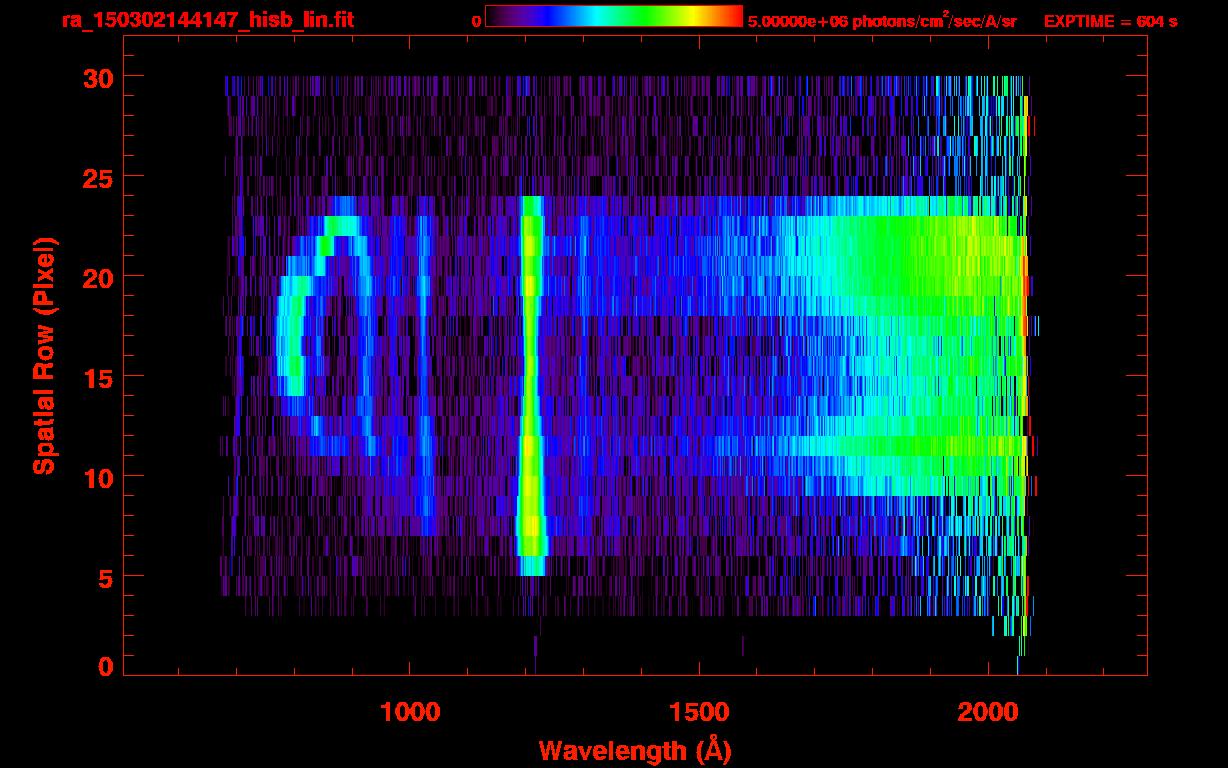Click the Wavelength (Å) axis title

pos(633,750)
